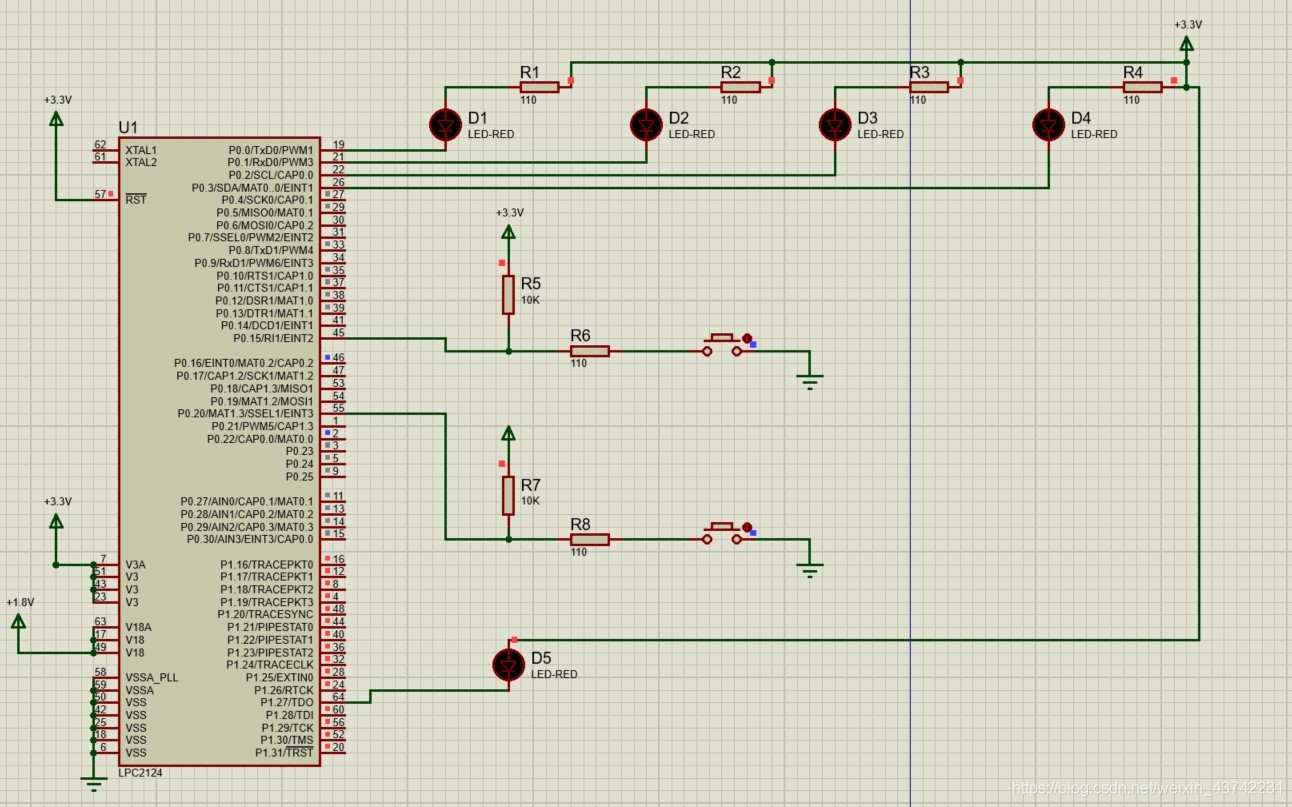Image resolution: width=1292 pixels, height=807 pixels.
Task: Select the +3.3V terminal feeding V3A pin
Action: coord(56,521)
